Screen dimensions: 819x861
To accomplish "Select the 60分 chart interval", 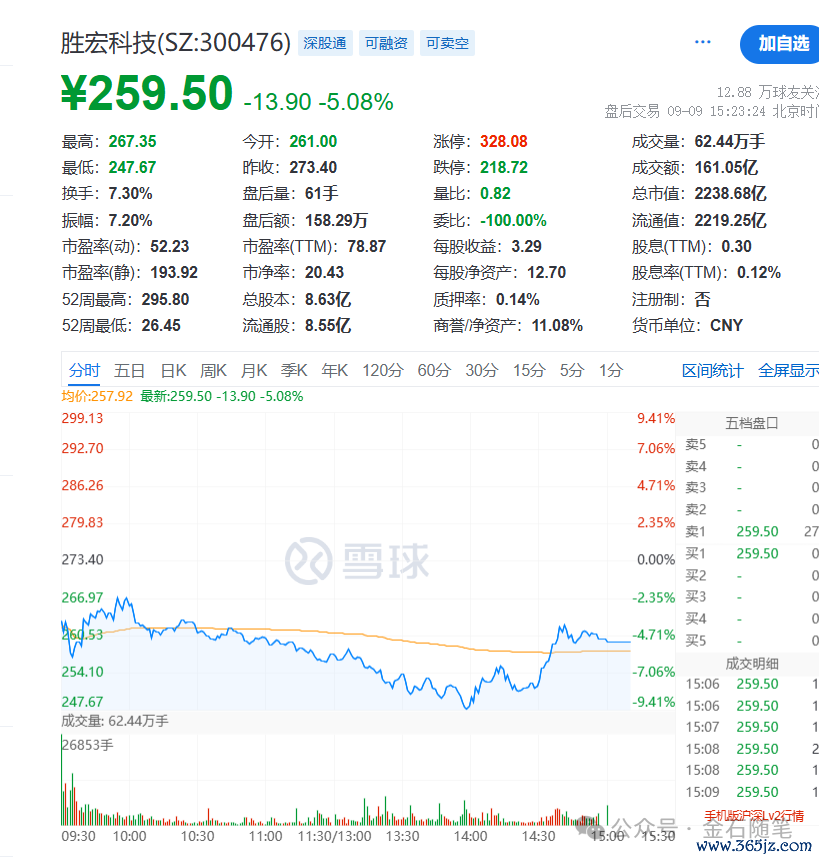I will [434, 371].
